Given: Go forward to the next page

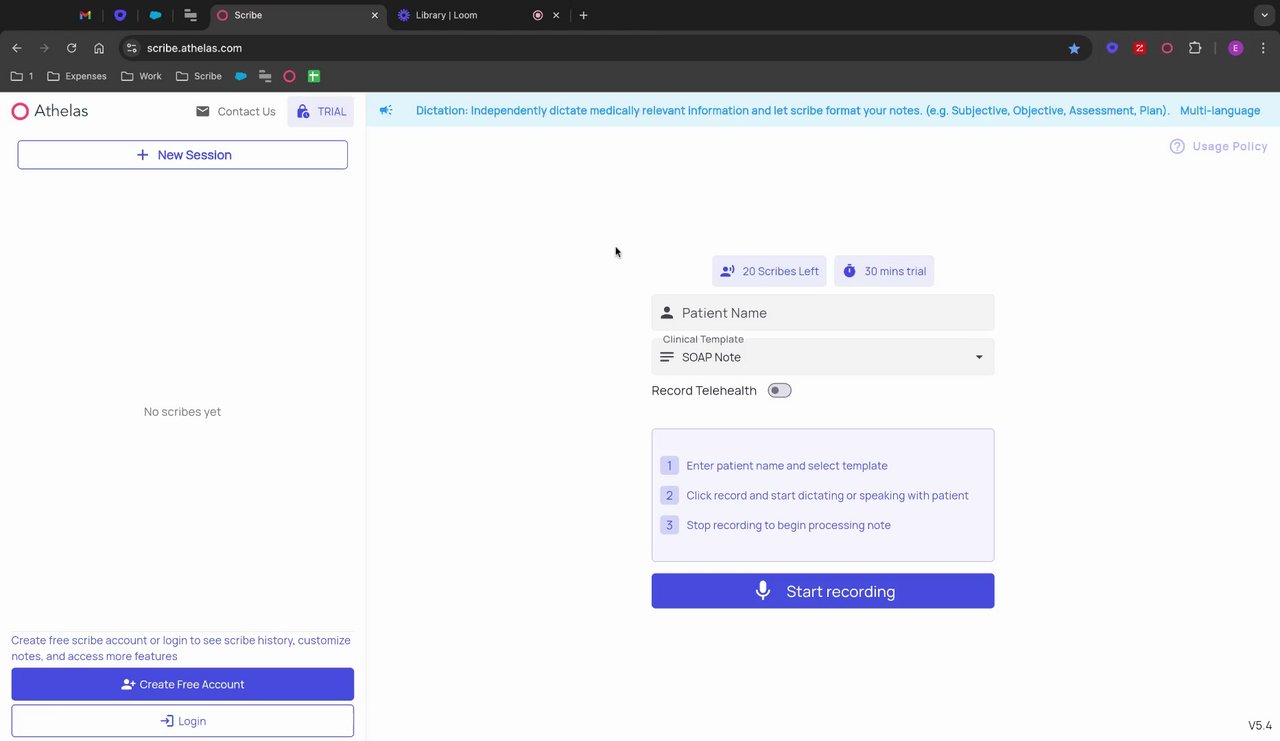Looking at the screenshot, I should 44,48.
